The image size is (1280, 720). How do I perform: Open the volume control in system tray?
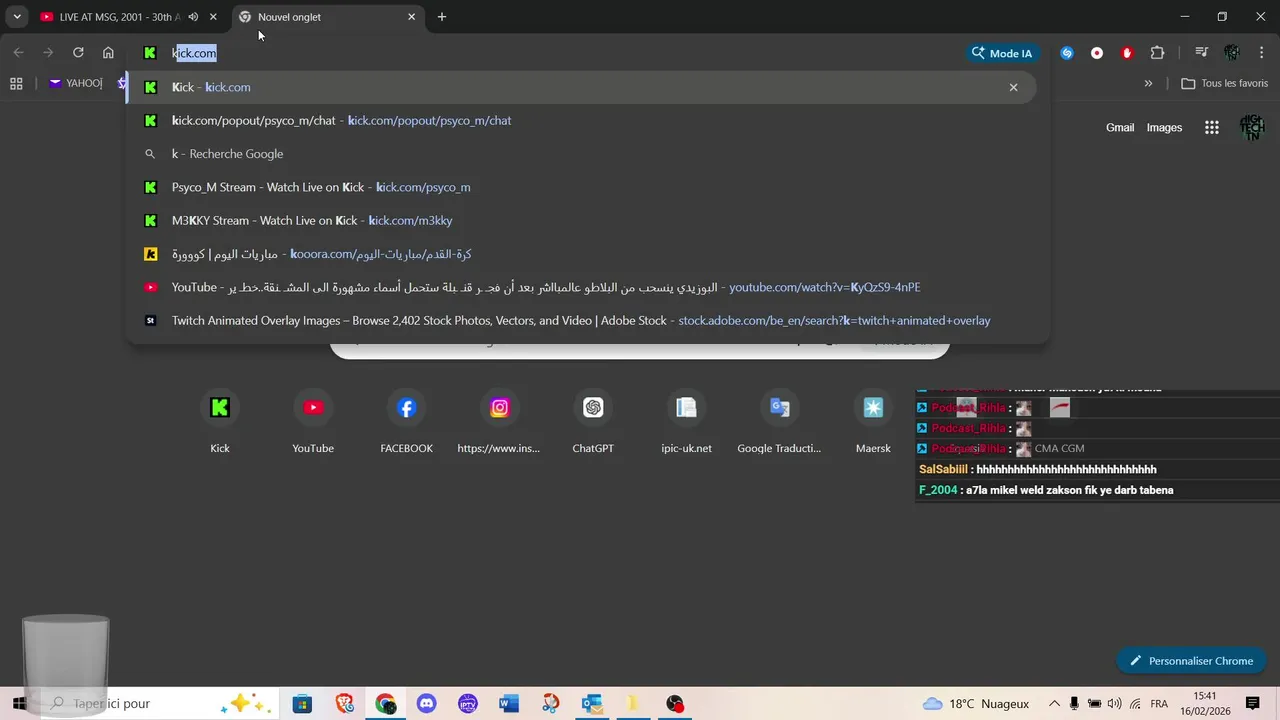1115,704
